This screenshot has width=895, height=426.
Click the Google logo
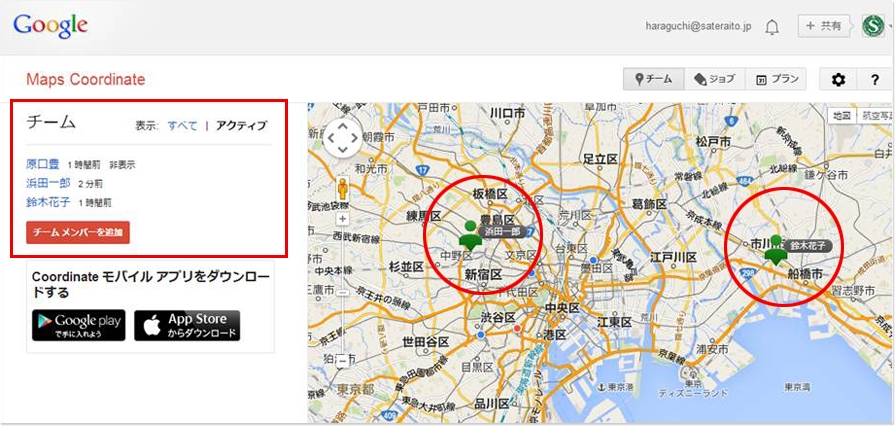pos(50,26)
